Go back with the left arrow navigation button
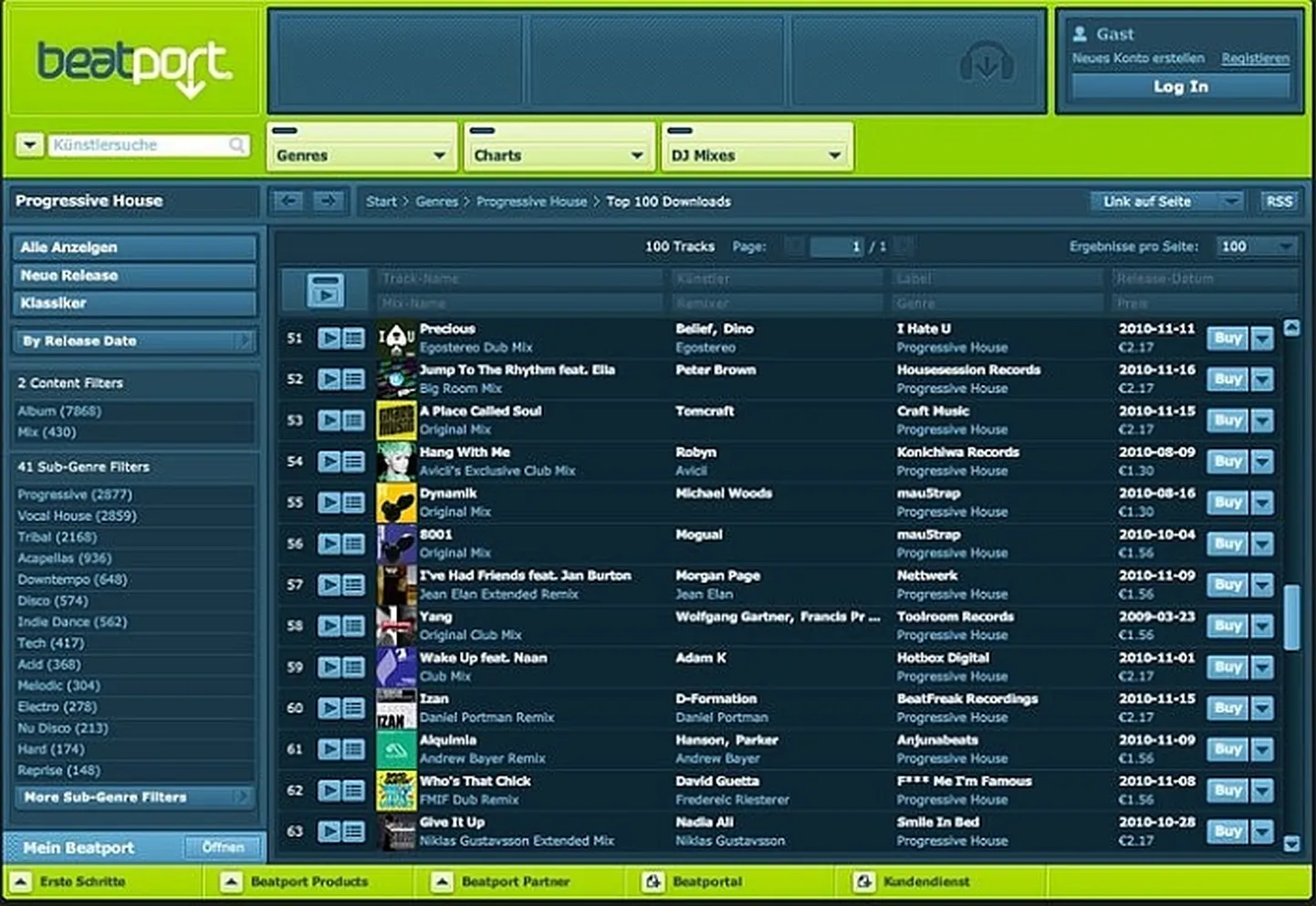 point(288,201)
